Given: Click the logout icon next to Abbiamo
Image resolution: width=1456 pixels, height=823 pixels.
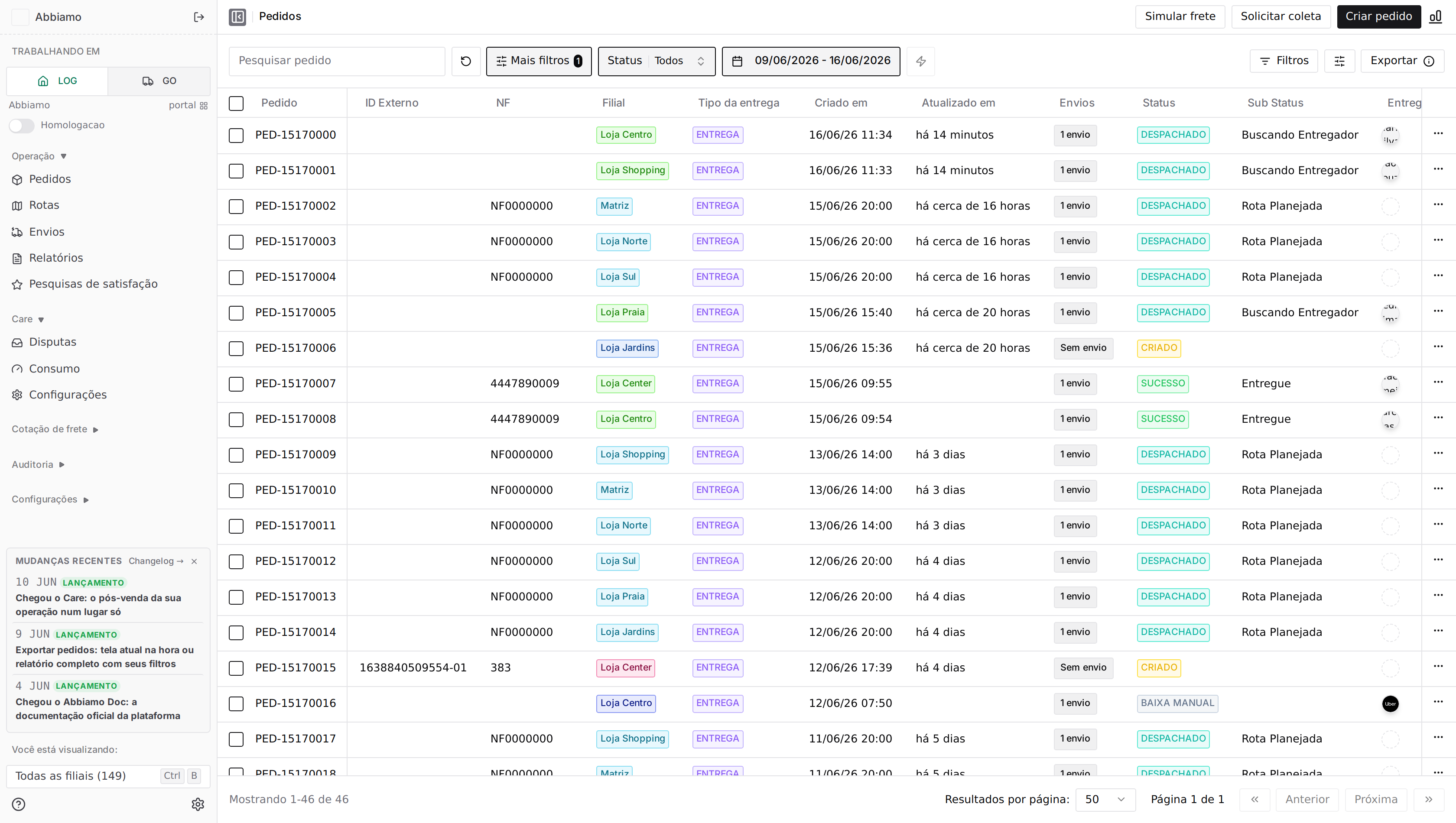Looking at the screenshot, I should pos(198,17).
